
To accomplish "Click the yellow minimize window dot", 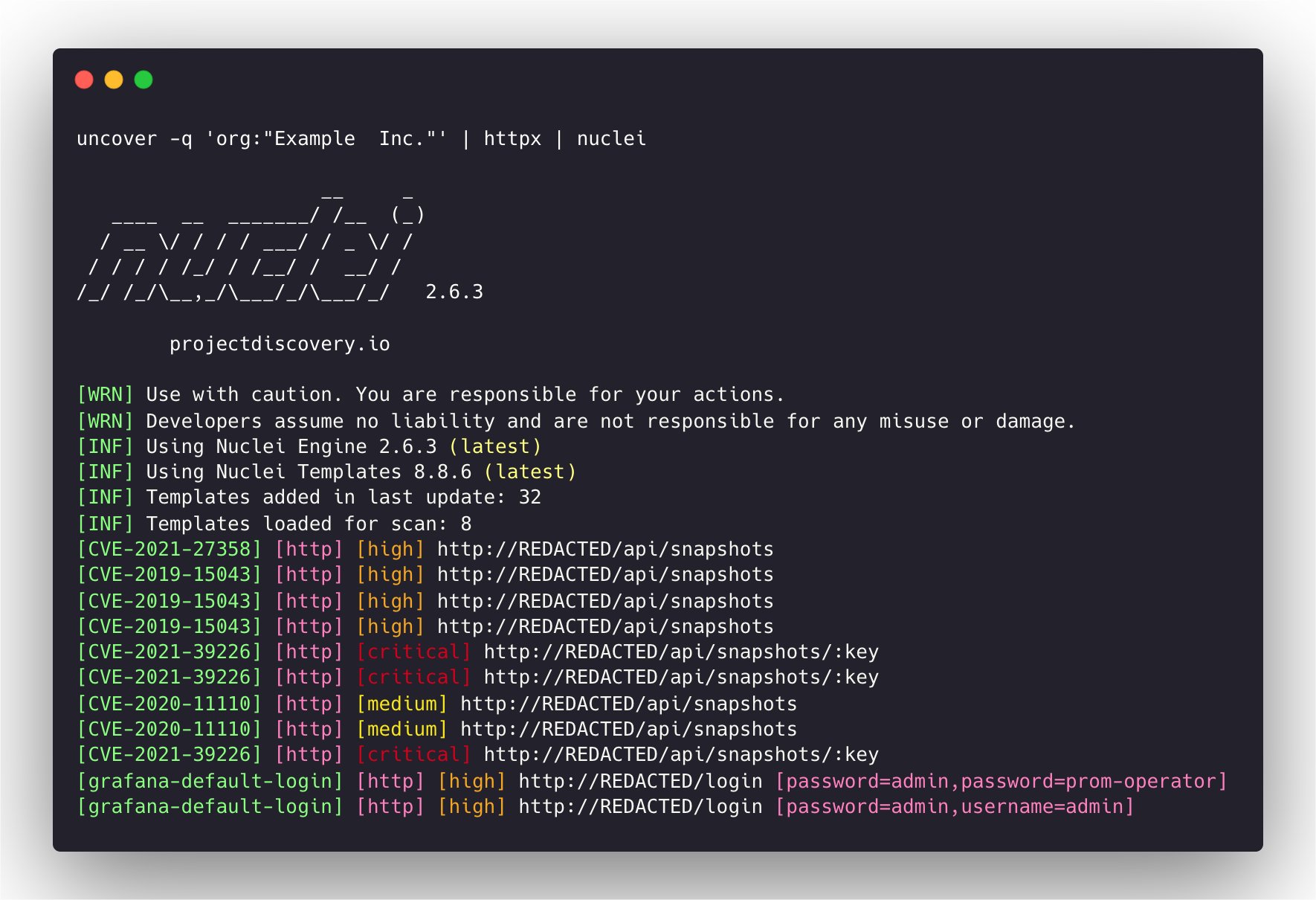I will point(114,79).
